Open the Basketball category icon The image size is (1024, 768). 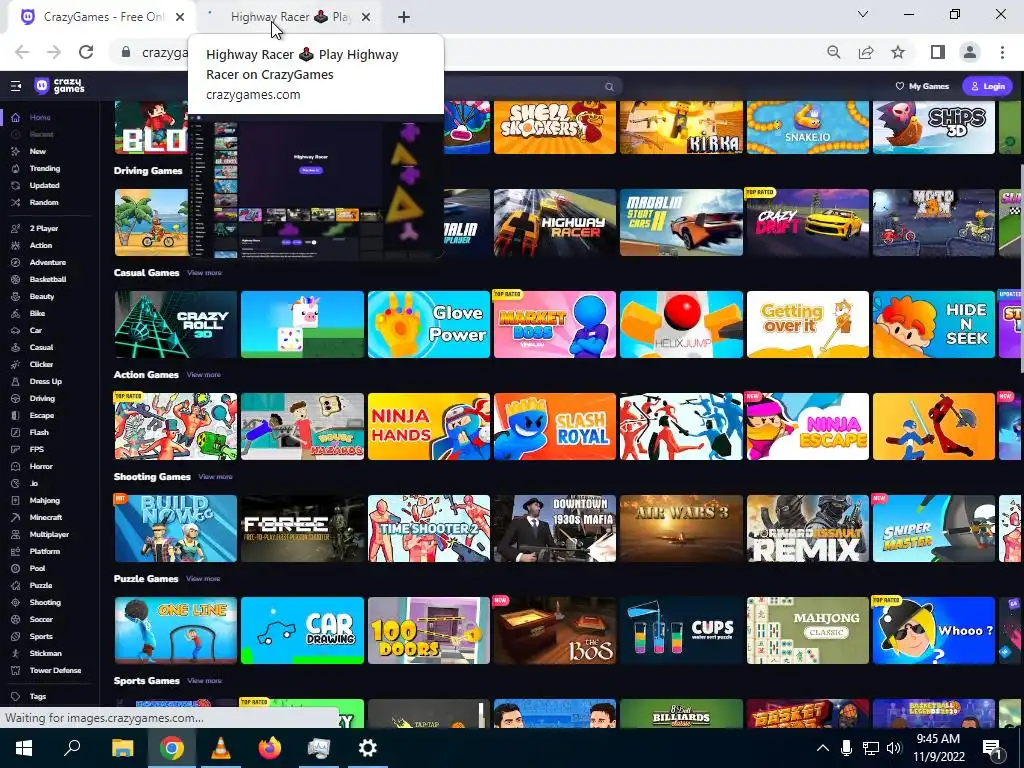point(16,280)
